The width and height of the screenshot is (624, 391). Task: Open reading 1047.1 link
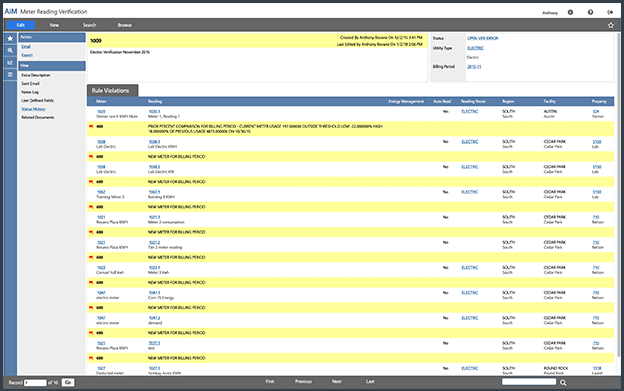click(x=154, y=293)
